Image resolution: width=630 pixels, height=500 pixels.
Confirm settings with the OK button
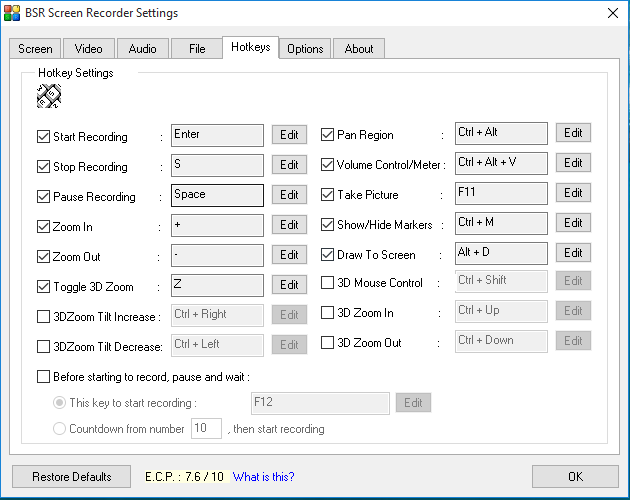point(575,477)
